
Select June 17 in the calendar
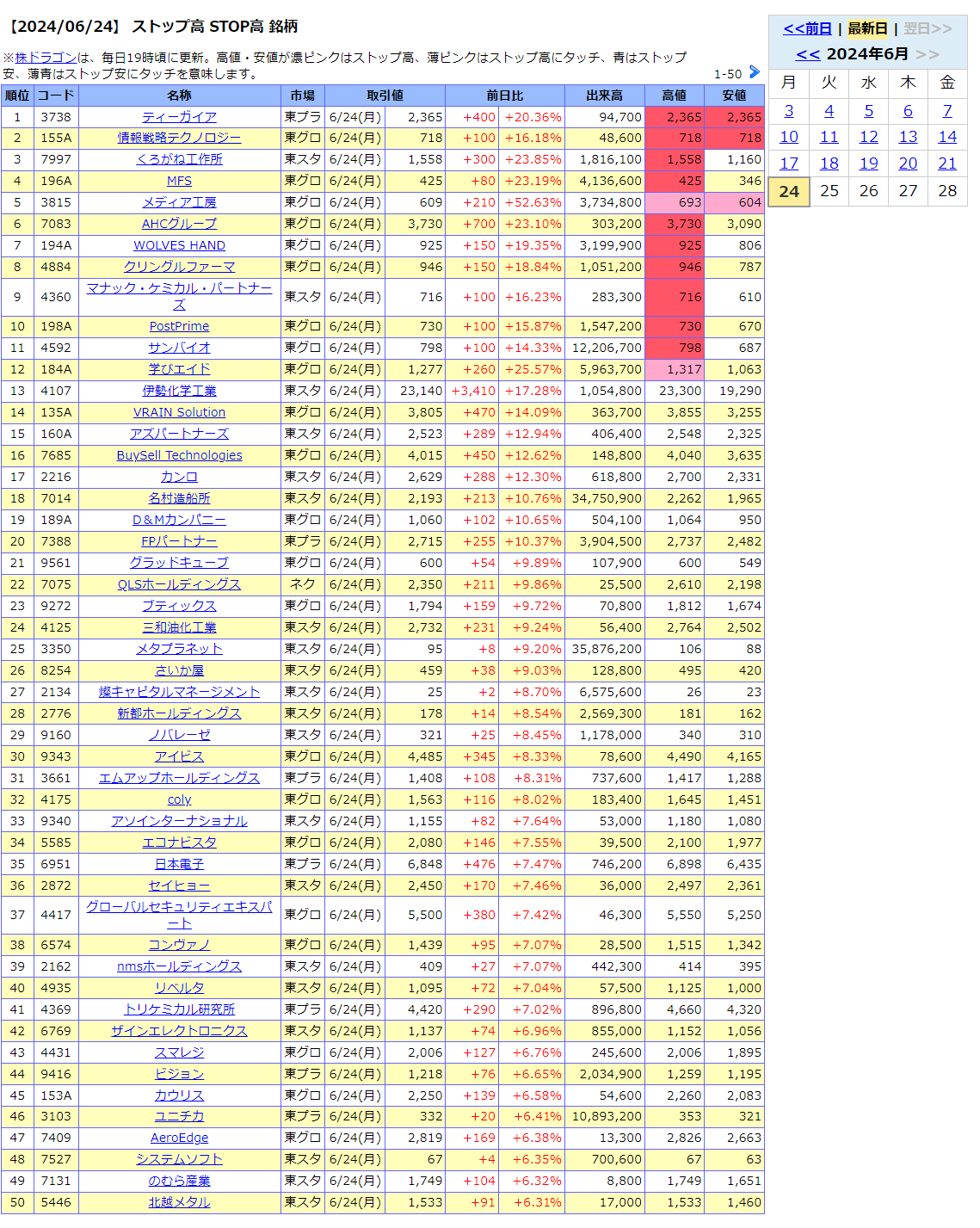pyautogui.click(x=789, y=164)
